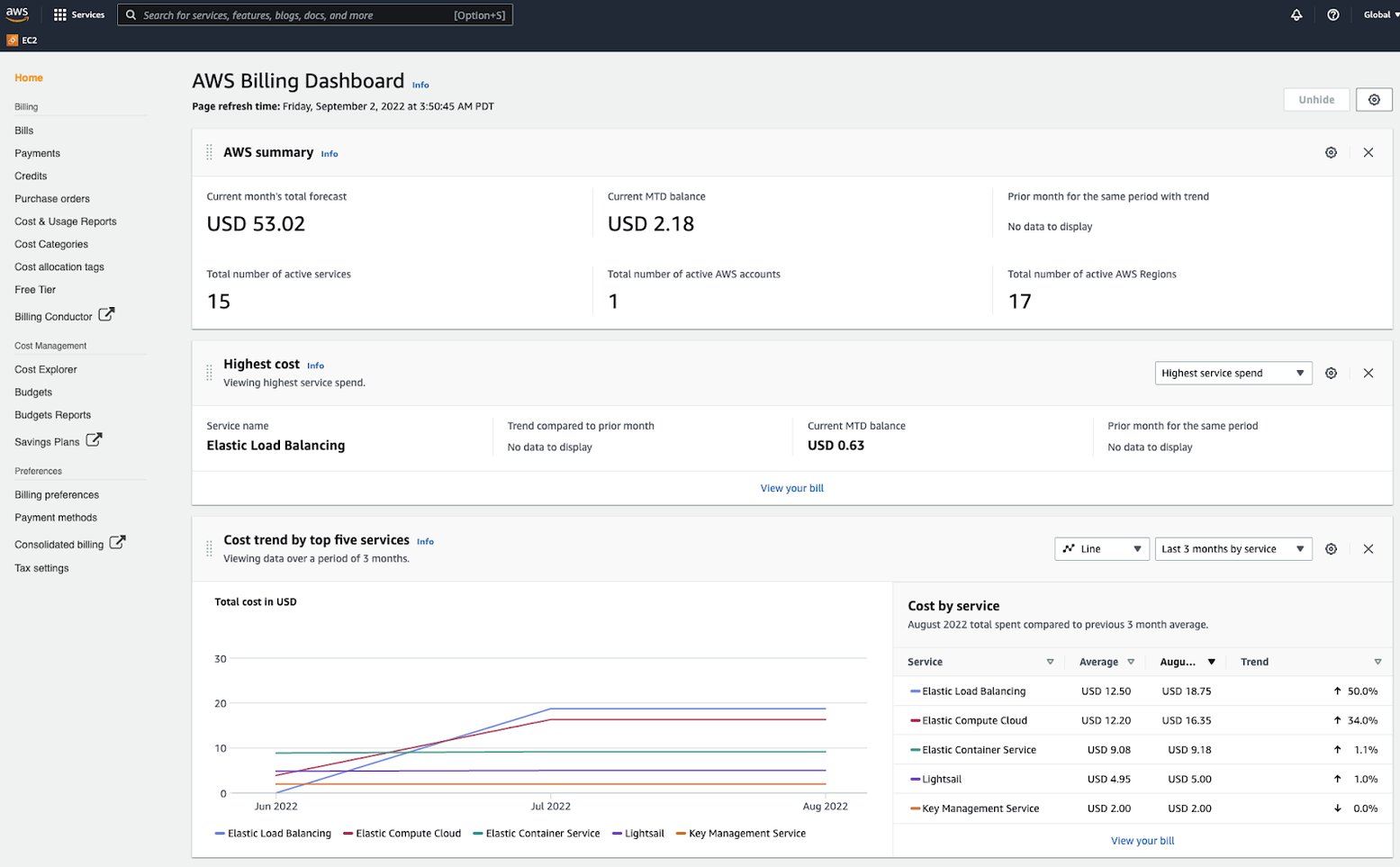Screen dimensions: 1400x867
Task: Click the AWS logo to go home
Action: [17, 14]
